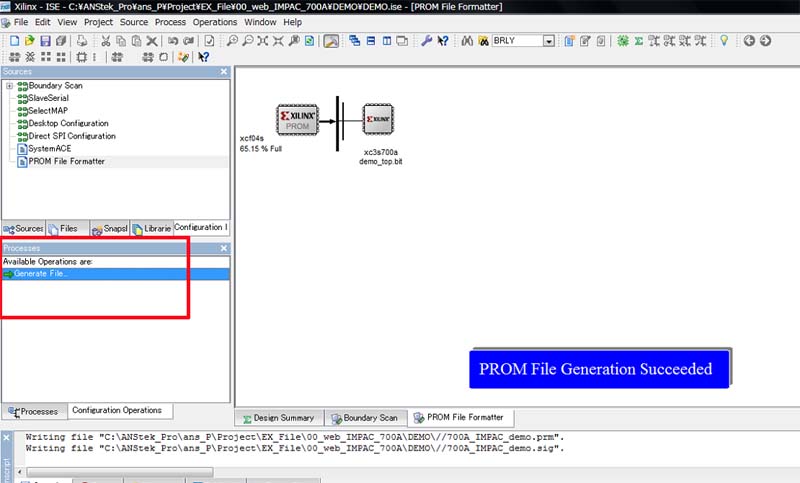Image resolution: width=800 pixels, height=483 pixels.
Task: Open the File menu
Action: pyautogui.click(x=21, y=22)
